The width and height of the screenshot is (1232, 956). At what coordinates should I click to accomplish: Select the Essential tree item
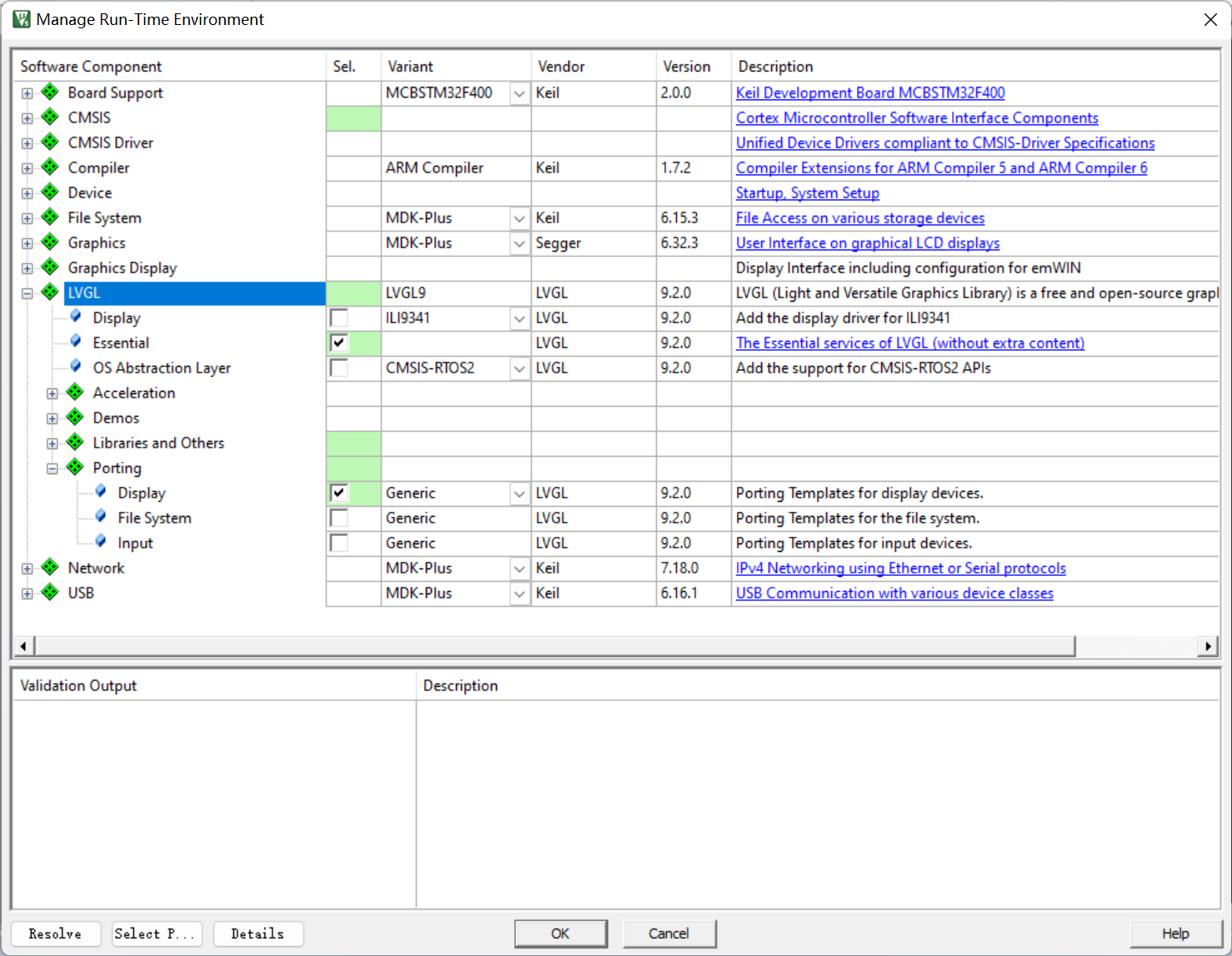pyautogui.click(x=121, y=343)
